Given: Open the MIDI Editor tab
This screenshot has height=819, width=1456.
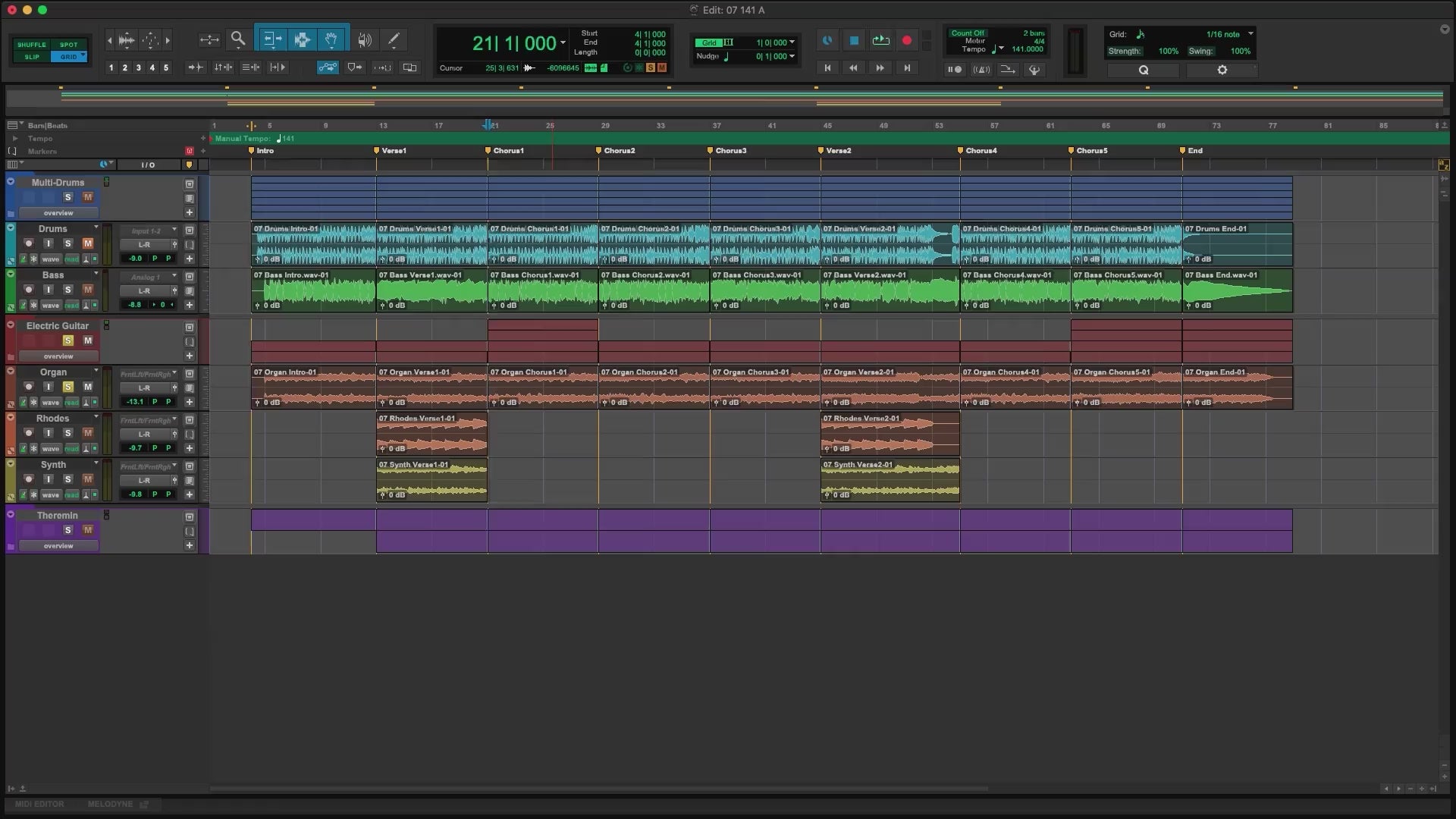Looking at the screenshot, I should (x=39, y=804).
